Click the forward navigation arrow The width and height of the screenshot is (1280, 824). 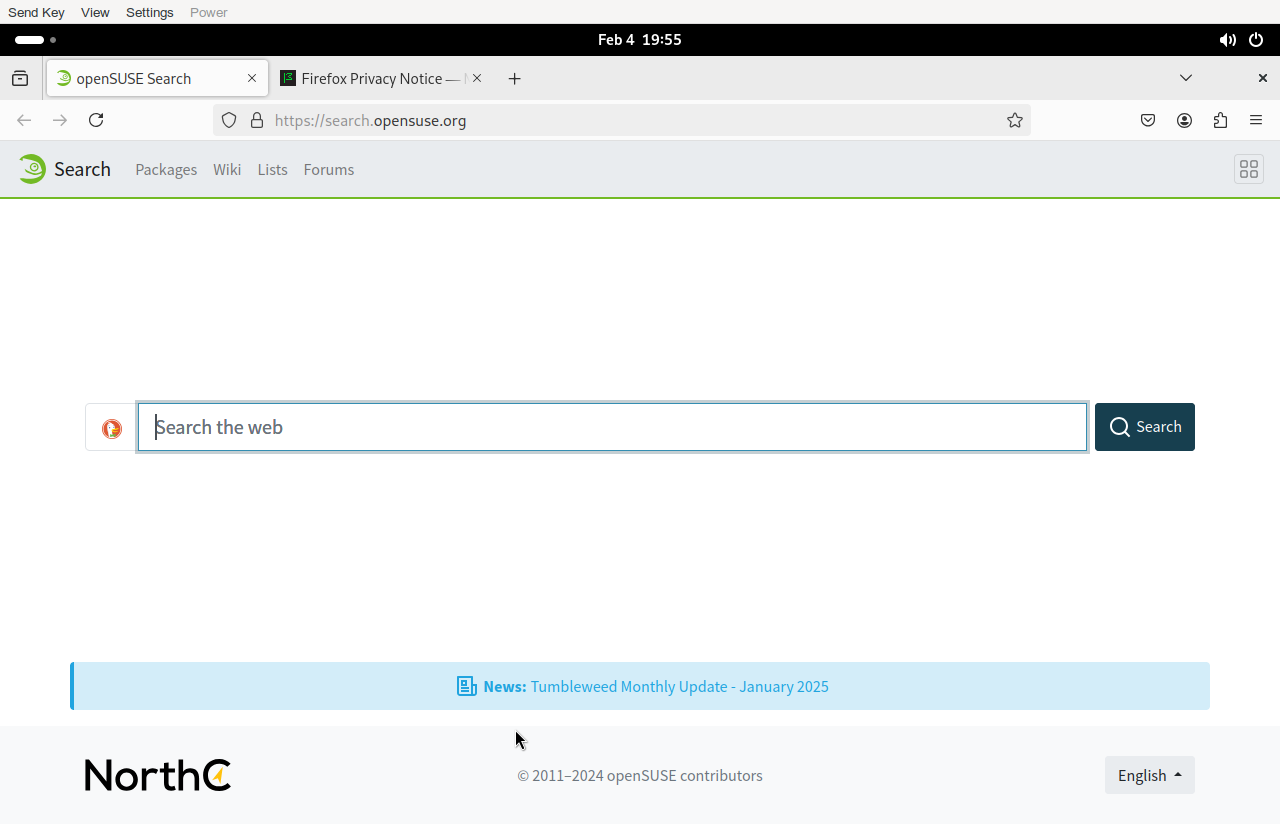coord(60,120)
